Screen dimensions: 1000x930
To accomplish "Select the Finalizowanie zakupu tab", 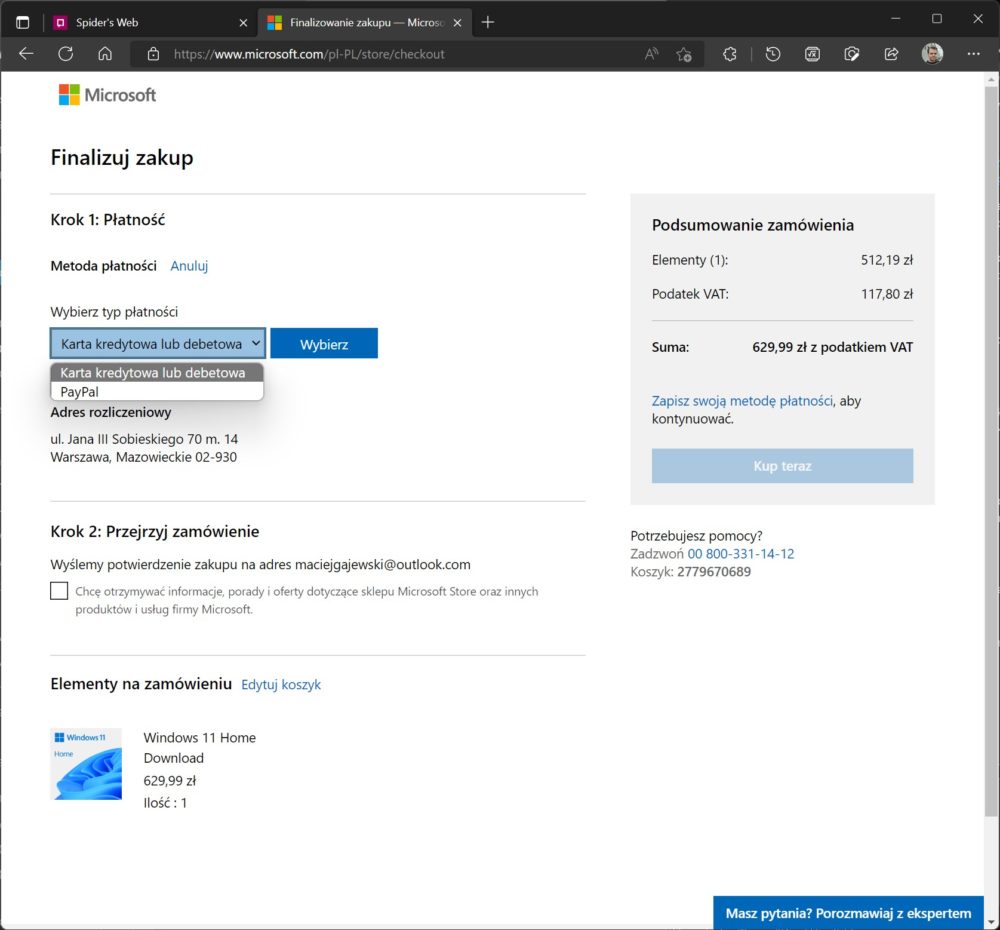I will pyautogui.click(x=365, y=22).
